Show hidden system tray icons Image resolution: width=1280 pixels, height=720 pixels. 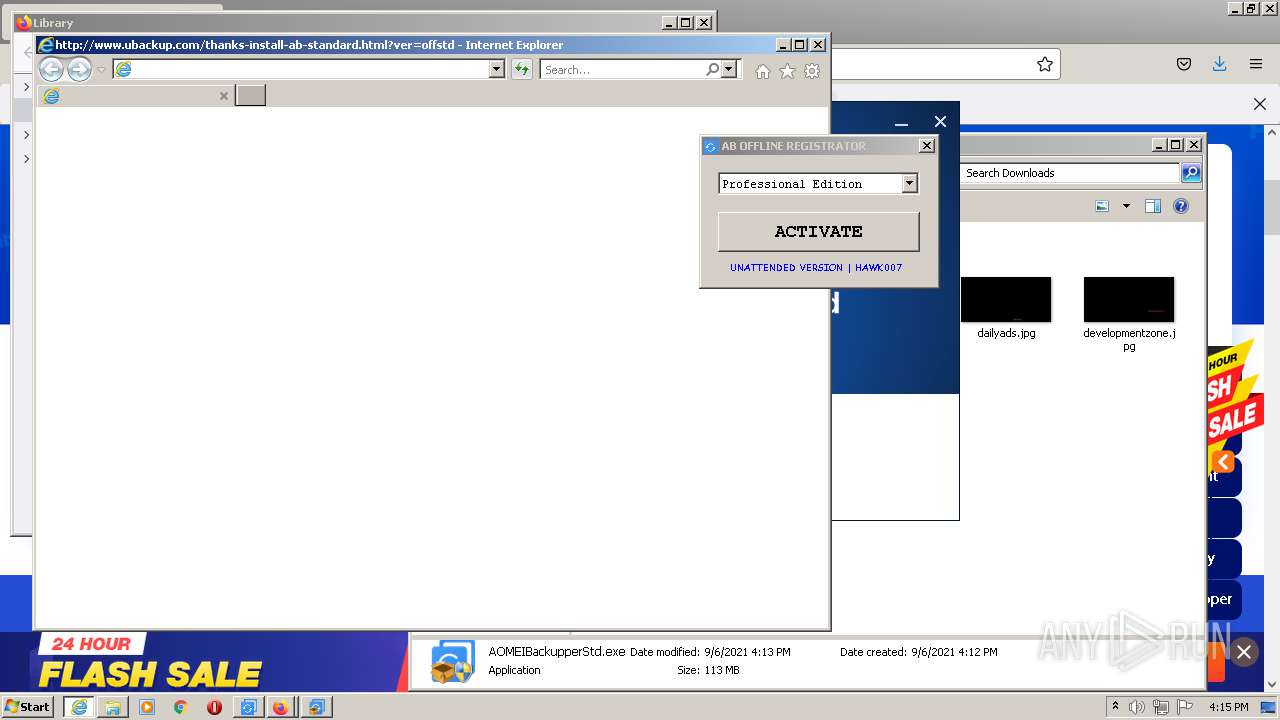(x=1115, y=706)
